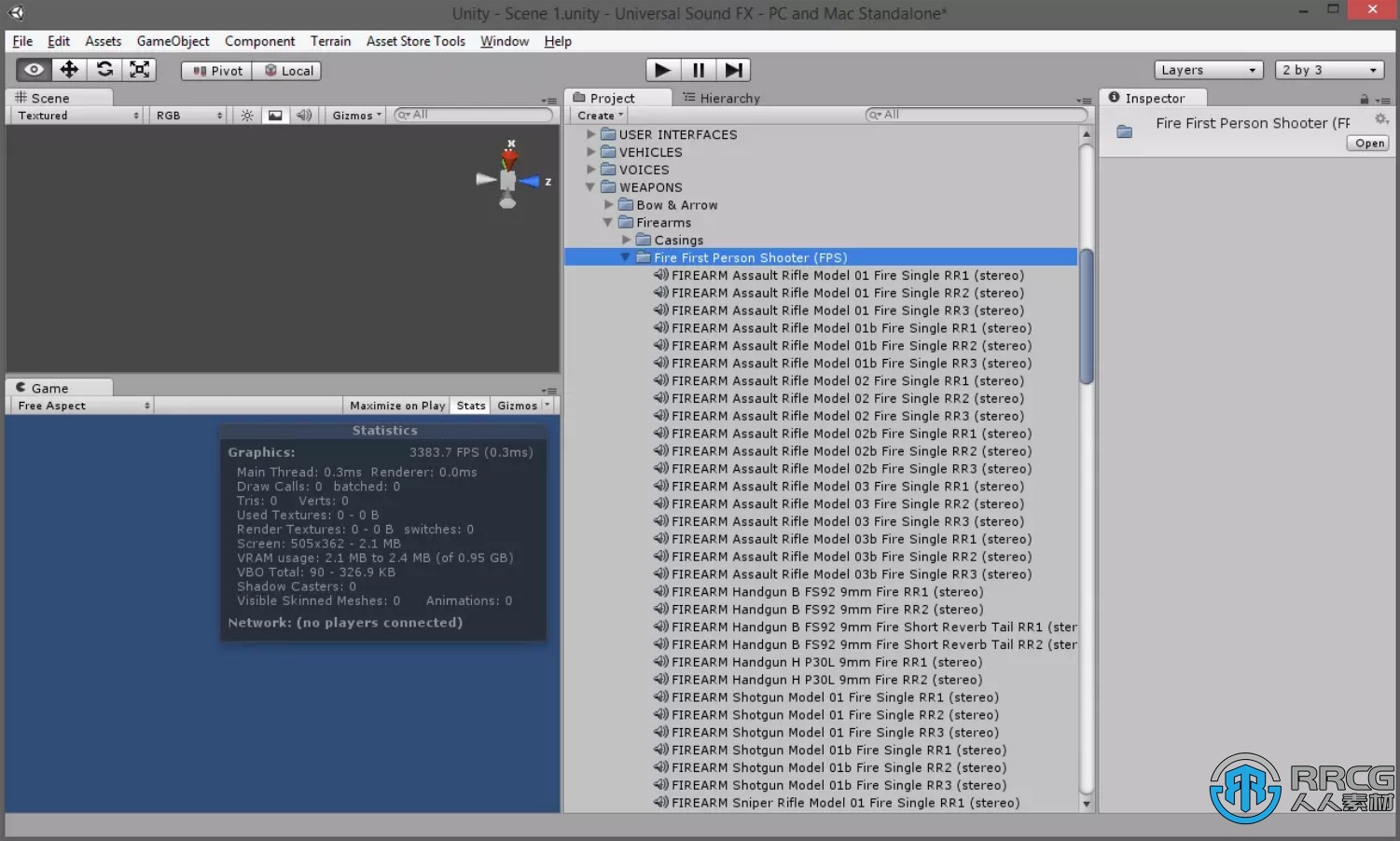Open the Create dropdown in Project
Screen dimensions: 1400x841
pos(600,116)
